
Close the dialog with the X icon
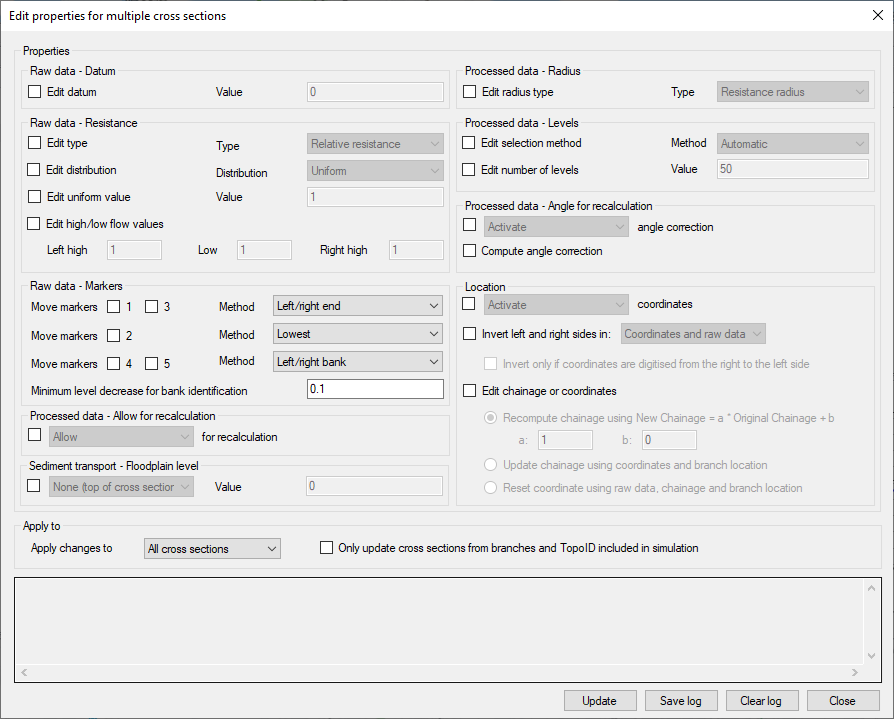(878, 15)
